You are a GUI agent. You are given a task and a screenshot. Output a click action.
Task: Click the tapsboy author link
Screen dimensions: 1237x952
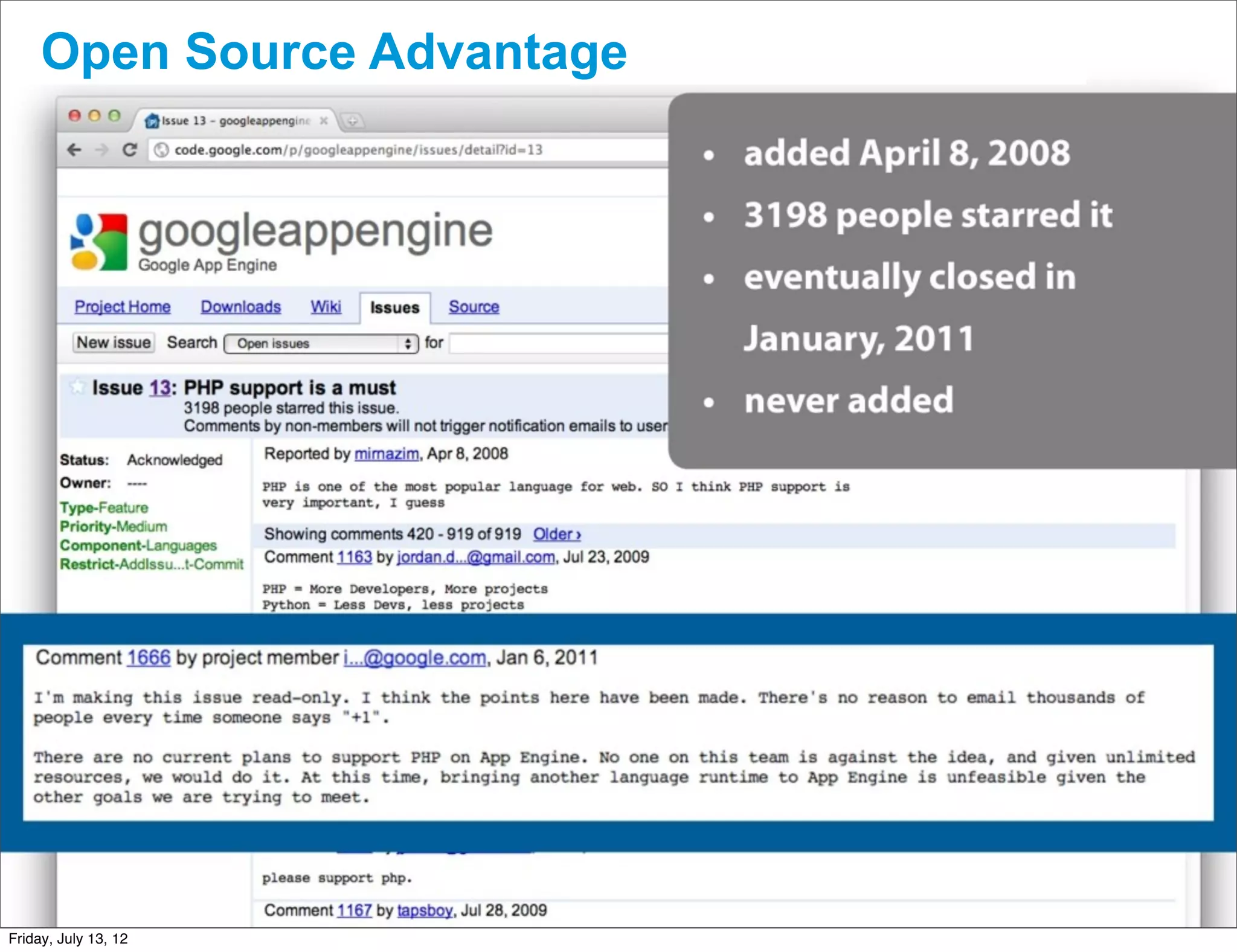425,910
